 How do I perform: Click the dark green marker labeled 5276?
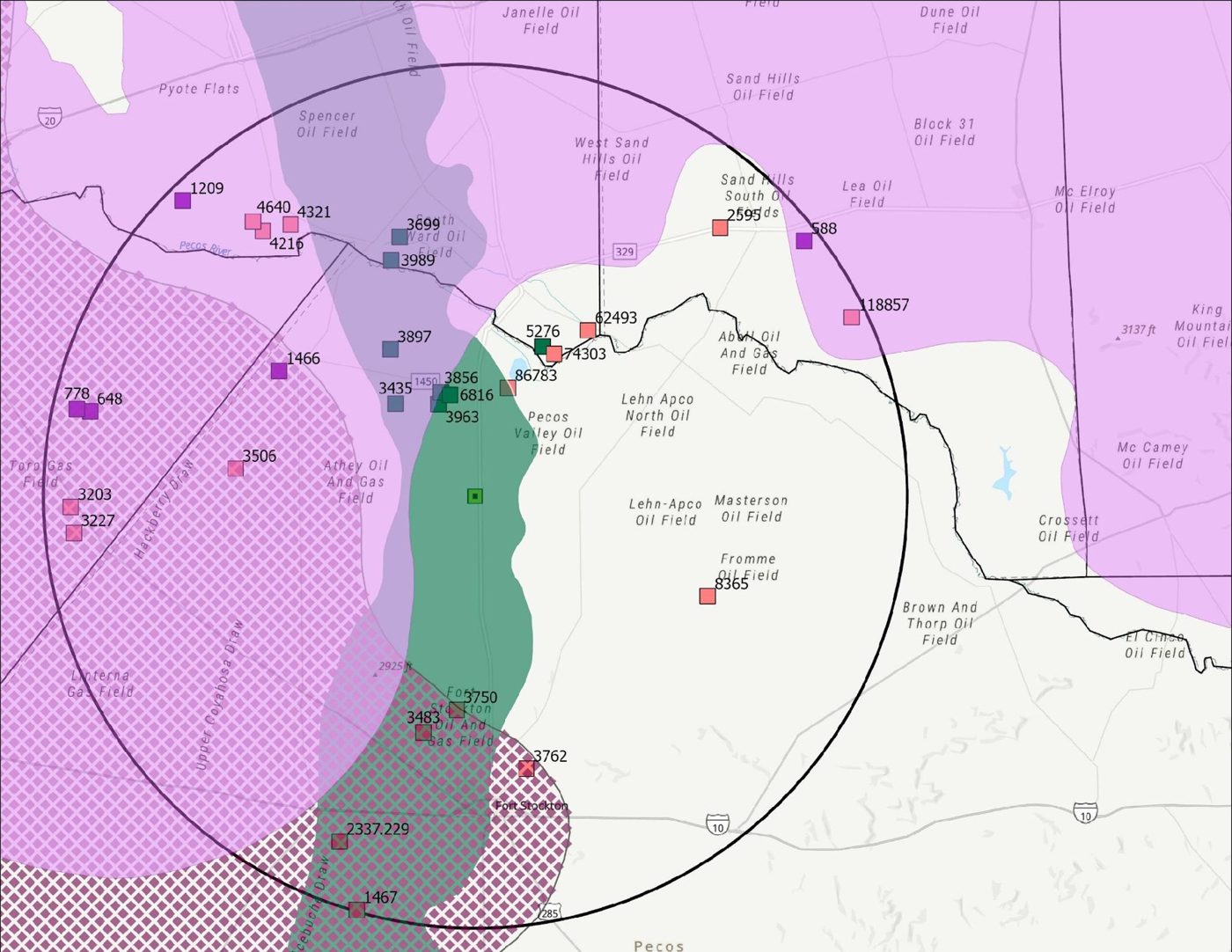point(542,347)
